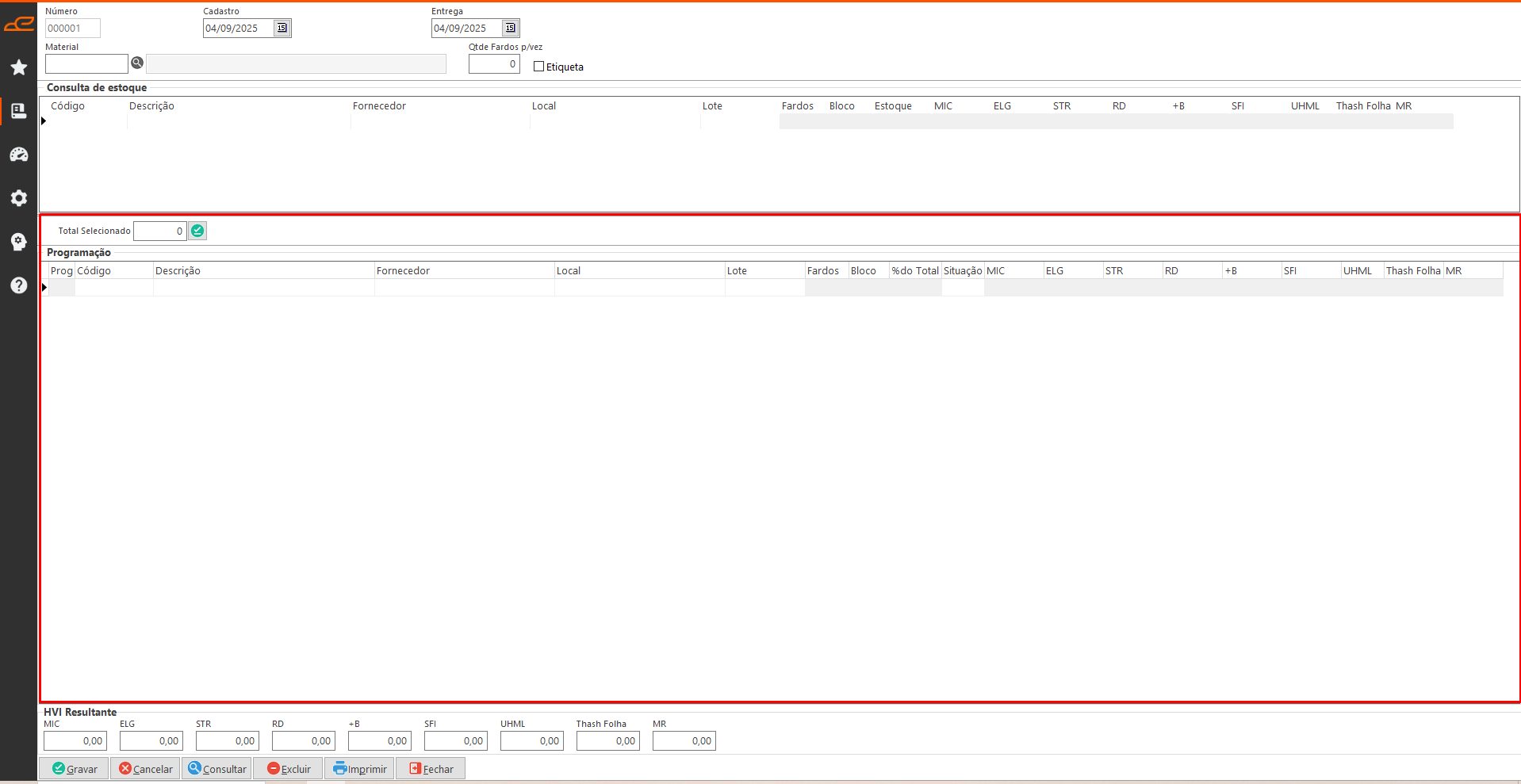Open the Cadastro date calendar picker
1521x784 pixels.
[x=282, y=28]
